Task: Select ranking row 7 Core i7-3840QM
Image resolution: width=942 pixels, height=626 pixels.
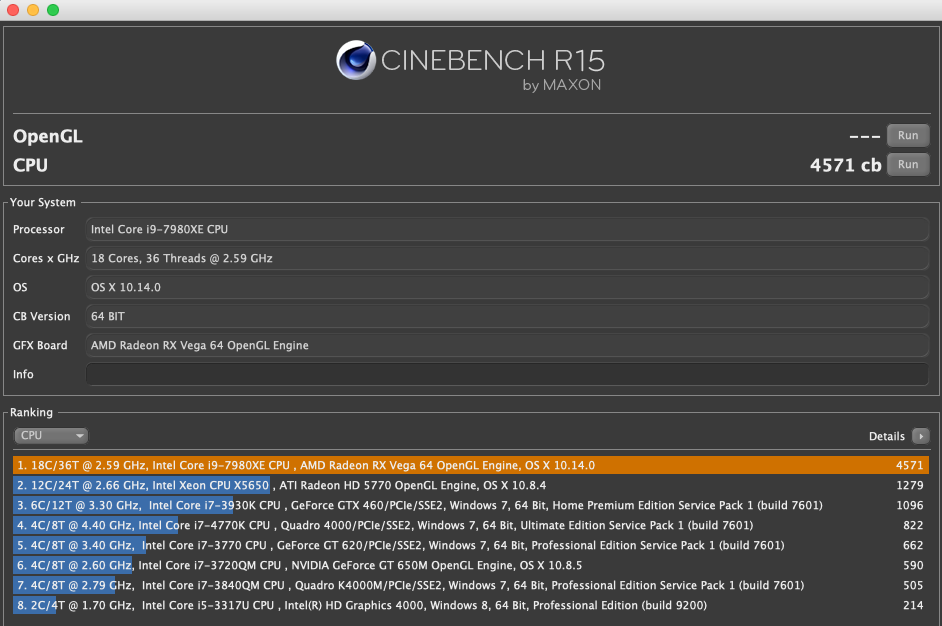Action: [471, 585]
